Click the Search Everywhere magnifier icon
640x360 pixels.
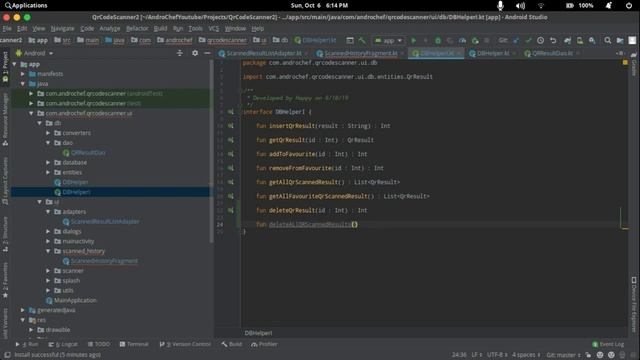point(608,40)
